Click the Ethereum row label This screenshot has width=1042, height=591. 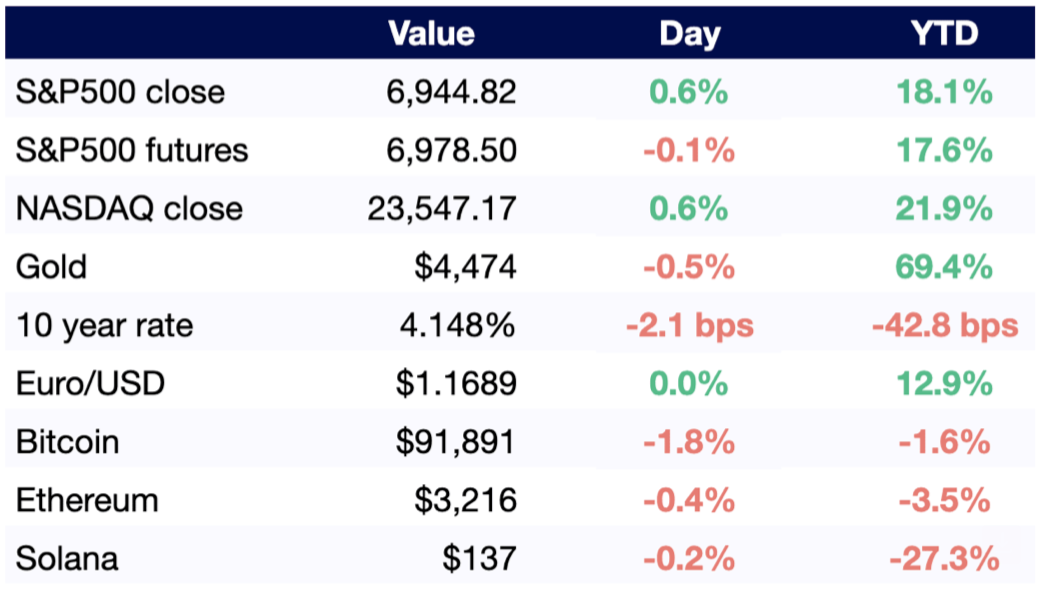[x=87, y=499]
